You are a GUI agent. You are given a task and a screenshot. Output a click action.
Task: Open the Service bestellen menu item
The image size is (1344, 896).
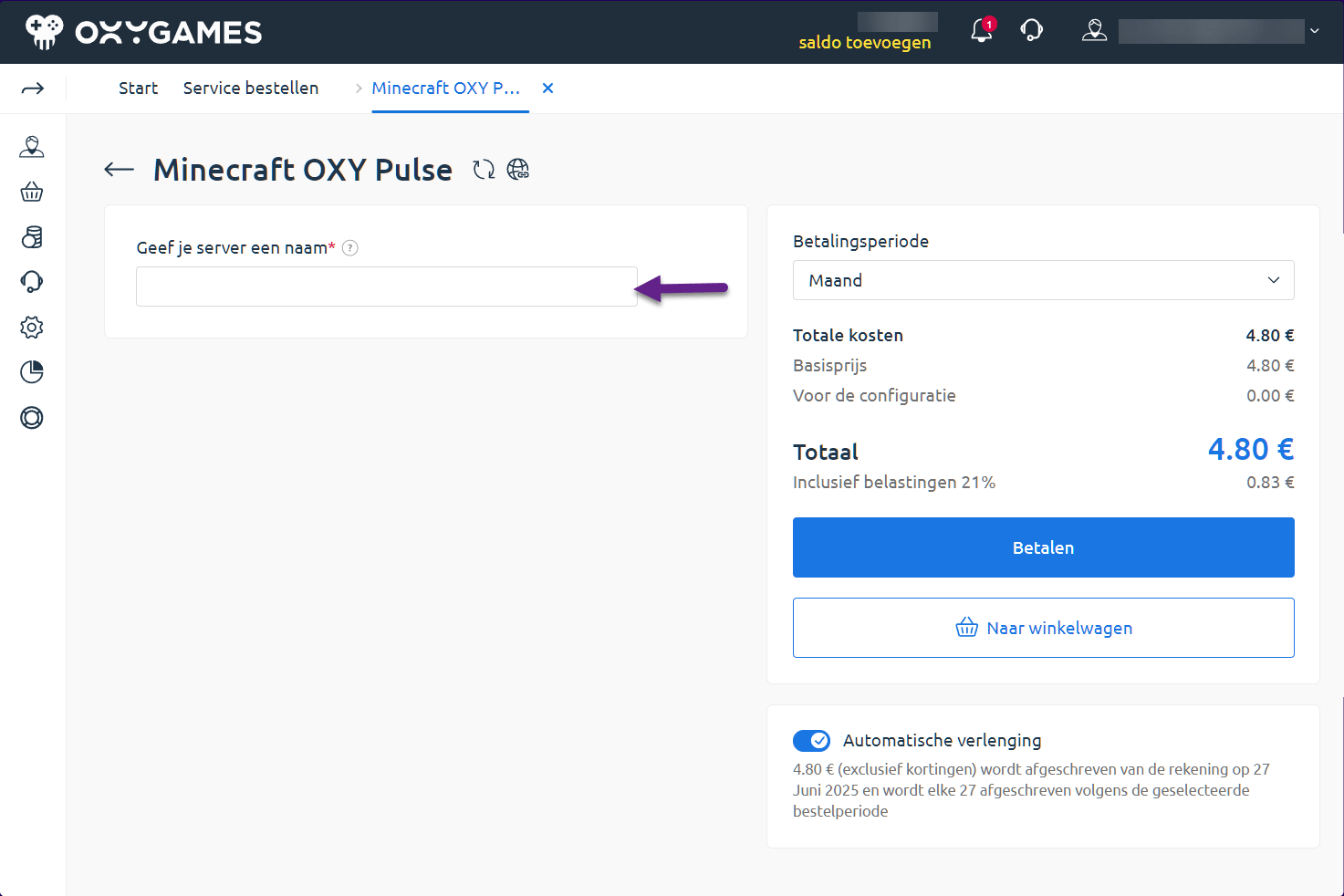pos(250,88)
